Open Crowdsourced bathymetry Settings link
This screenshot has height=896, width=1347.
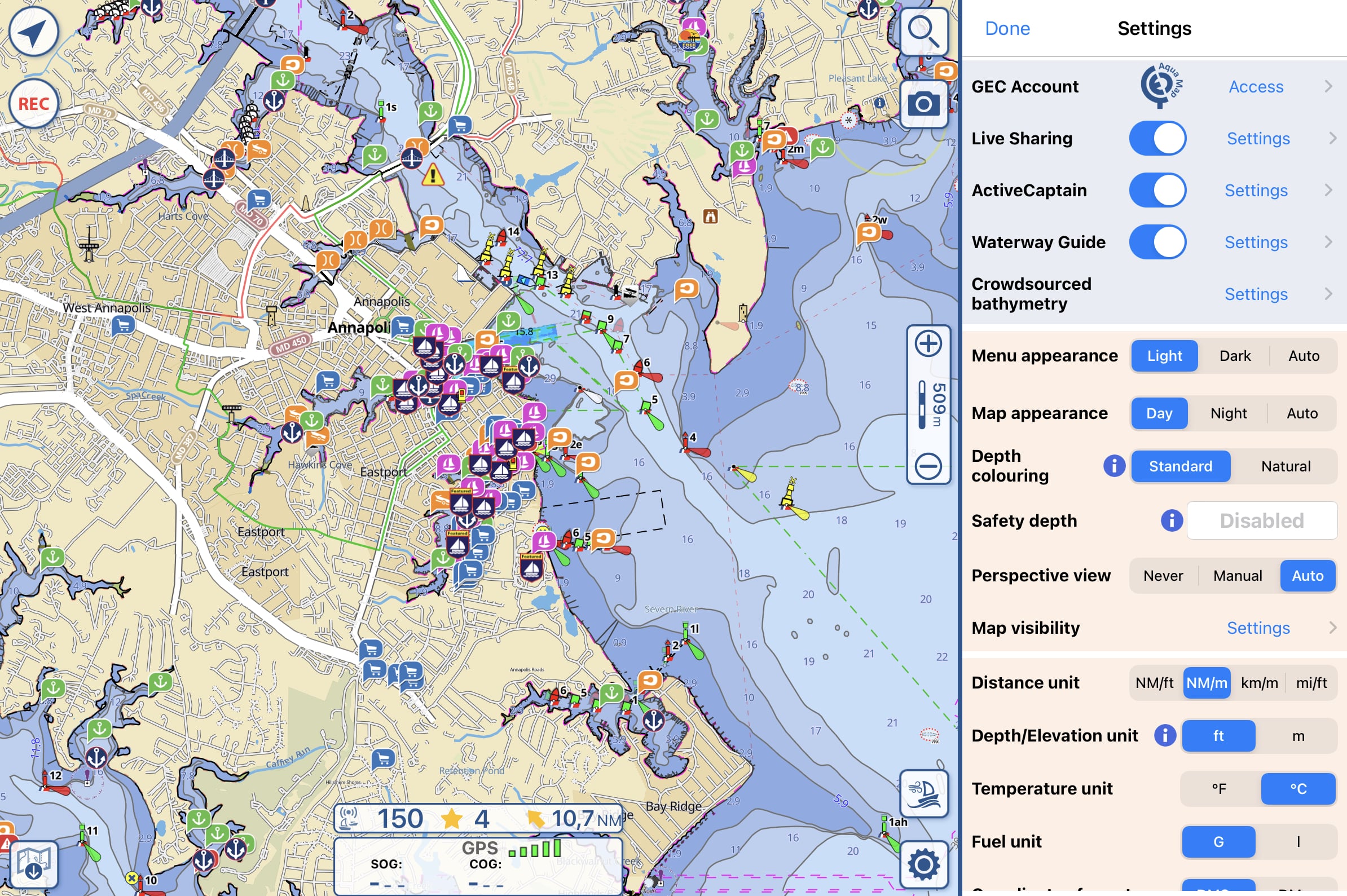click(1256, 294)
